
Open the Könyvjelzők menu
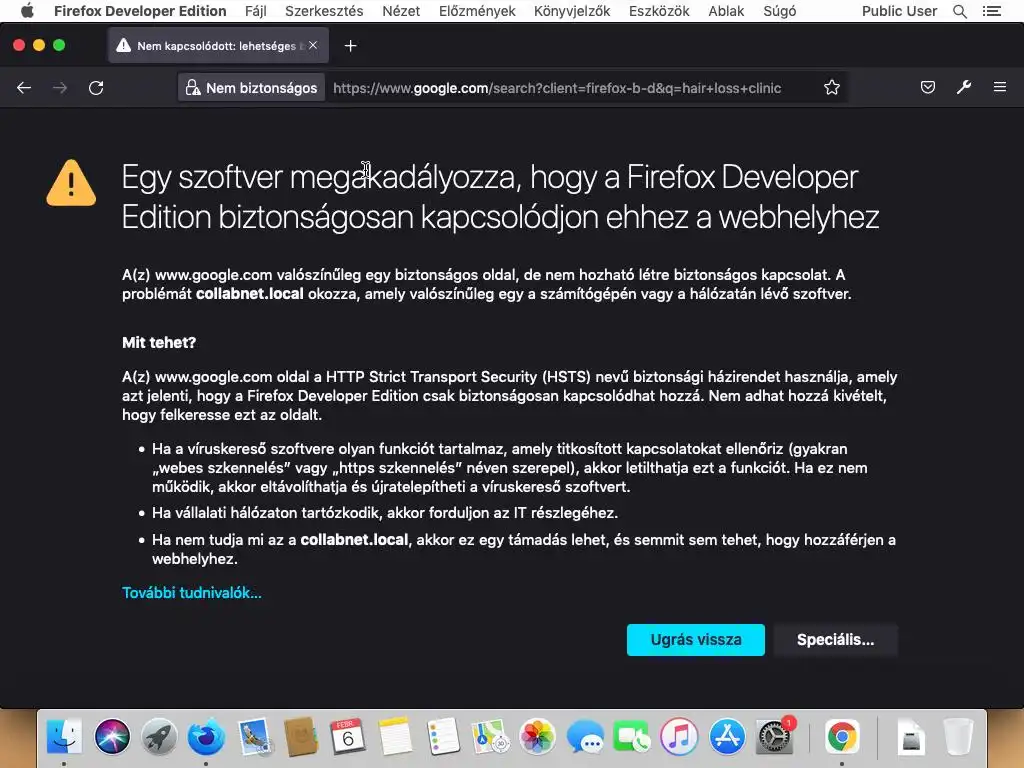pos(572,11)
